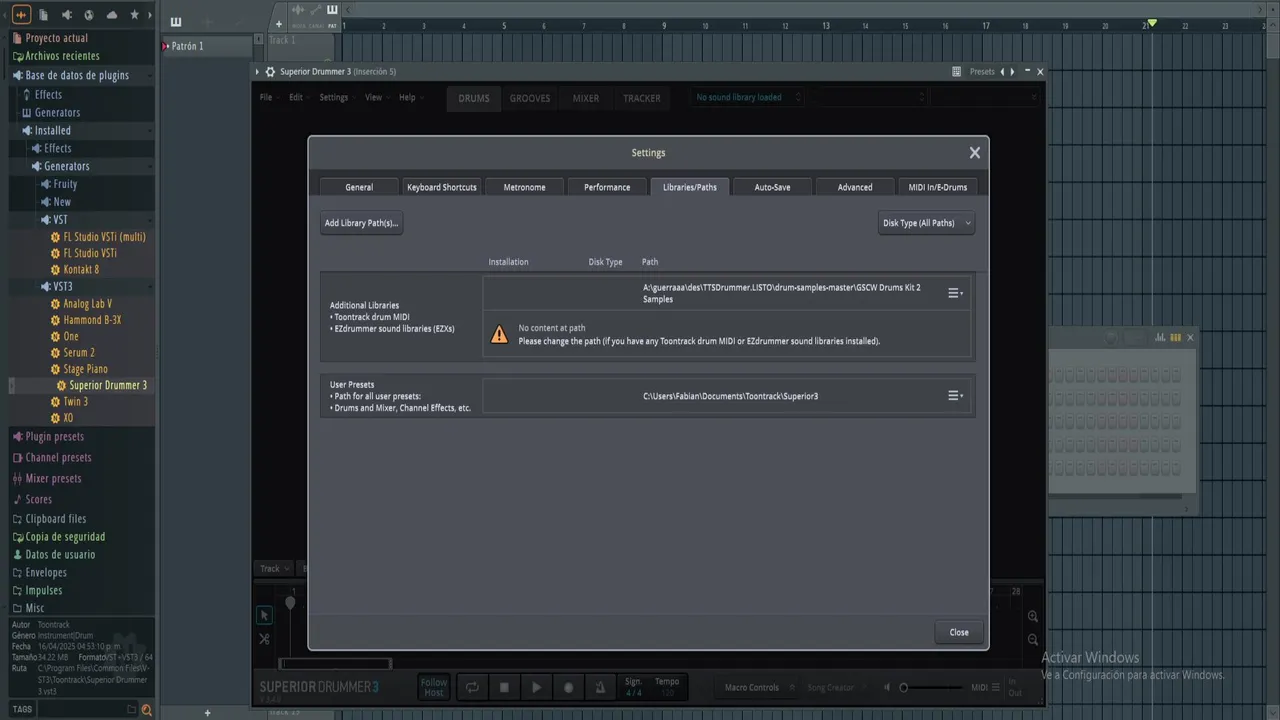This screenshot has width=1280, height=720.
Task: Open the MIDI In/E-Drums tab
Action: click(938, 187)
